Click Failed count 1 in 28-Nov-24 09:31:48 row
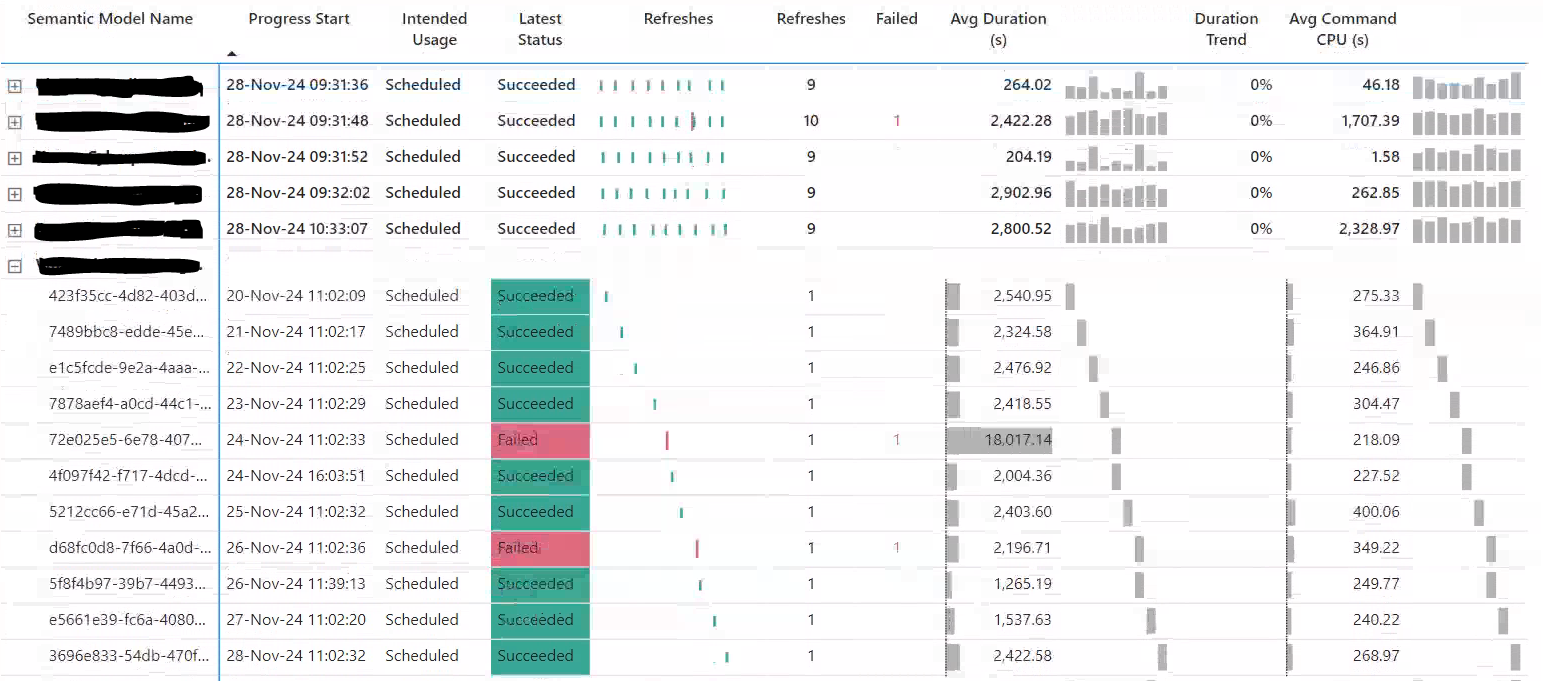Screen dimensions: 1543x681 click(x=897, y=121)
